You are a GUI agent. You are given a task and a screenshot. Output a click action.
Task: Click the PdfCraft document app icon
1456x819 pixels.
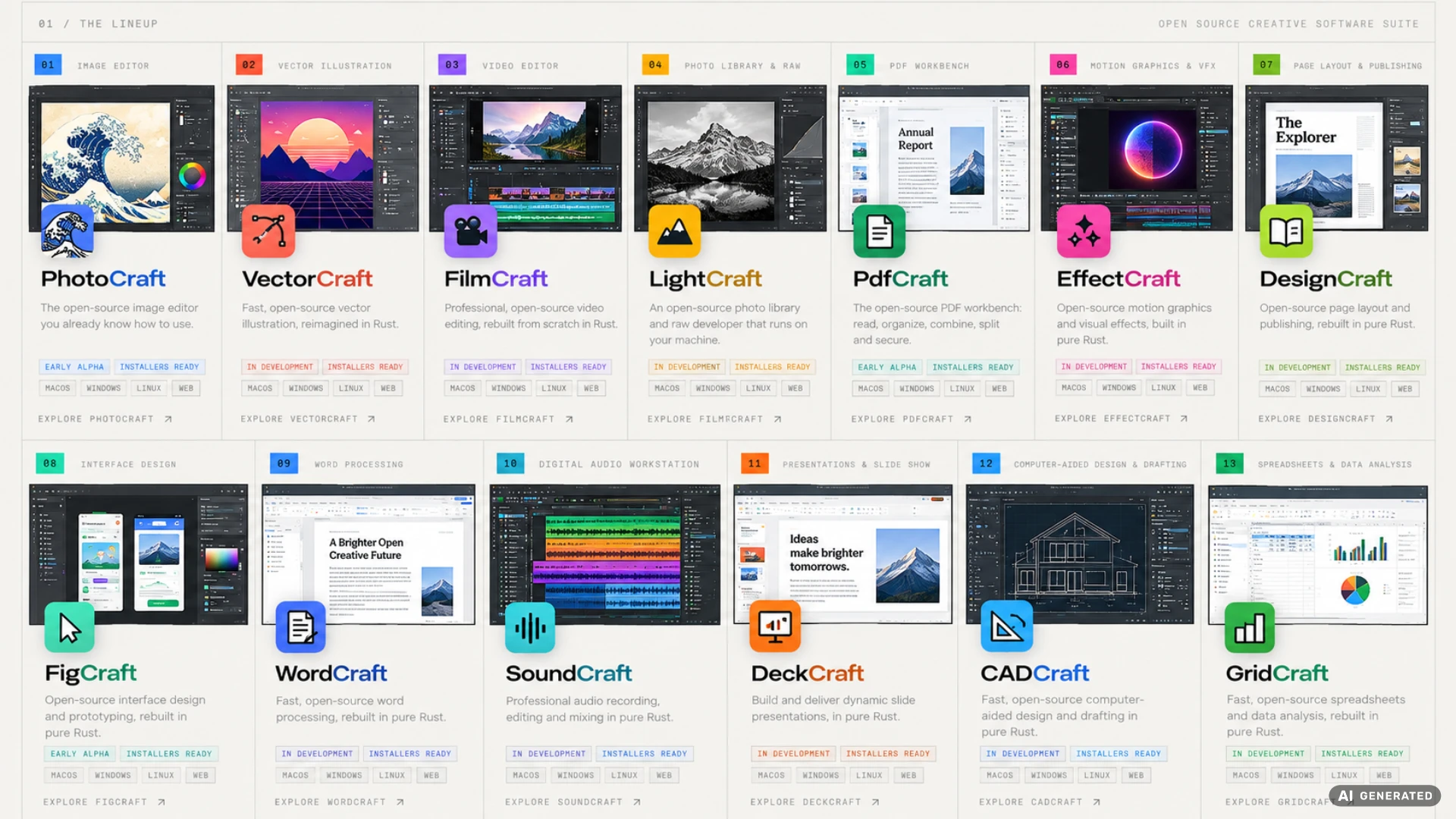pos(880,231)
